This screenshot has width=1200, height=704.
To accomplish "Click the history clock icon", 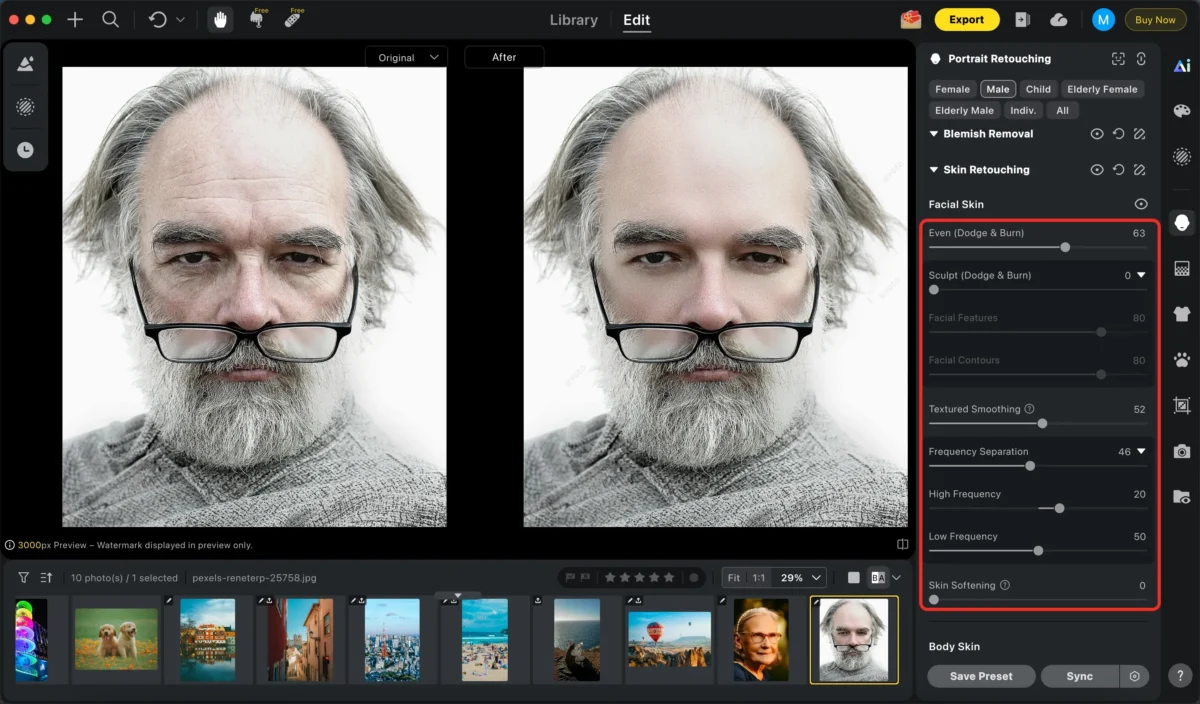I will pos(25,150).
